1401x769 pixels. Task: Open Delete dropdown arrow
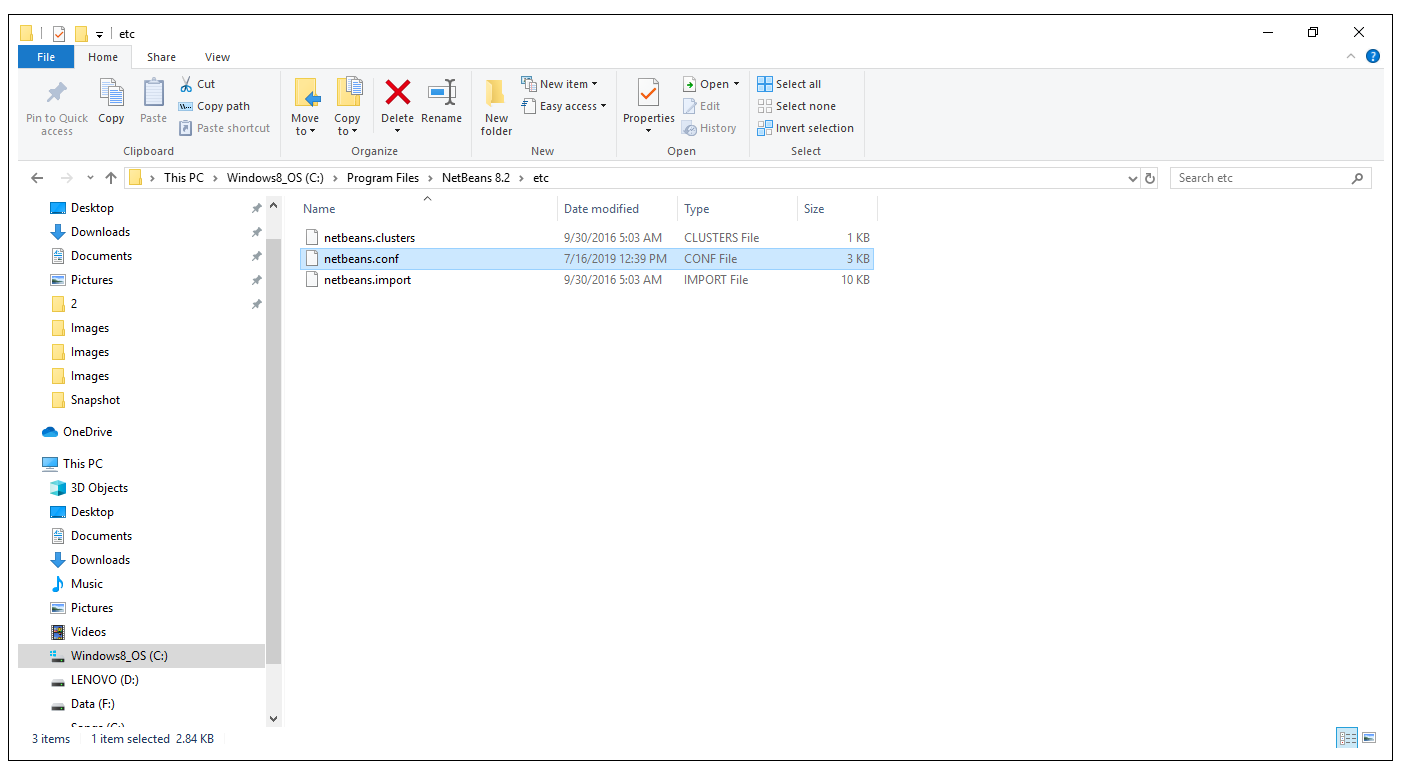pos(397,131)
